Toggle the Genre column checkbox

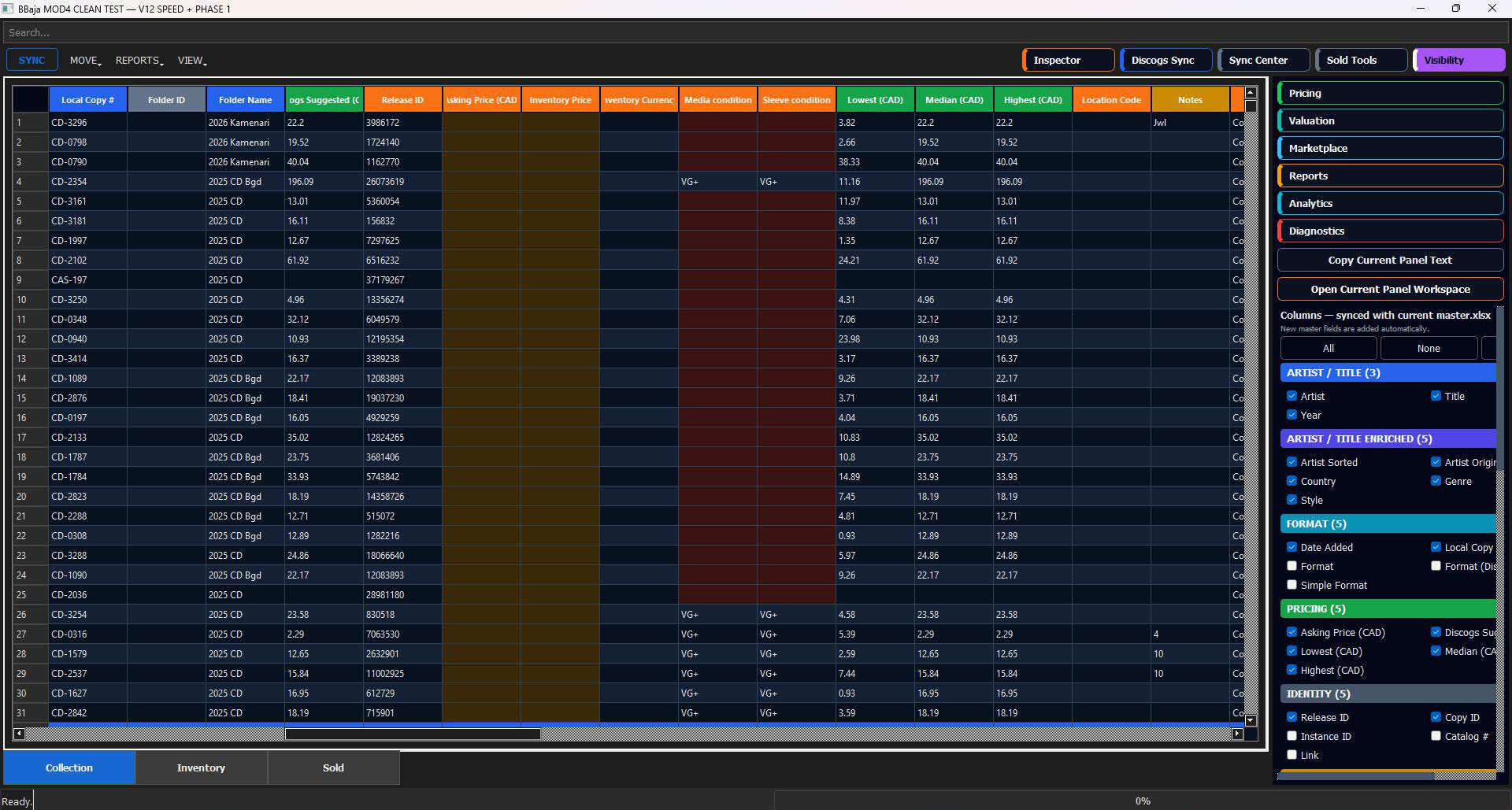[x=1436, y=481]
